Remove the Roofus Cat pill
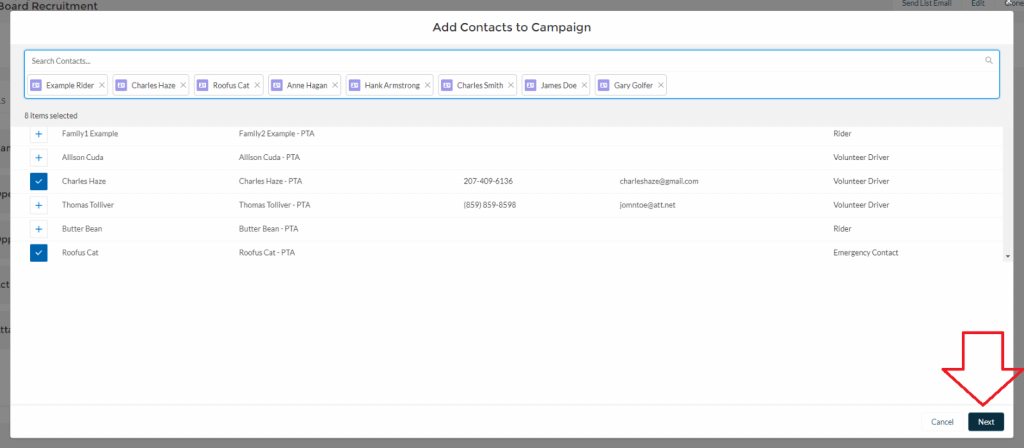Image resolution: width=1024 pixels, height=448 pixels. pos(258,86)
